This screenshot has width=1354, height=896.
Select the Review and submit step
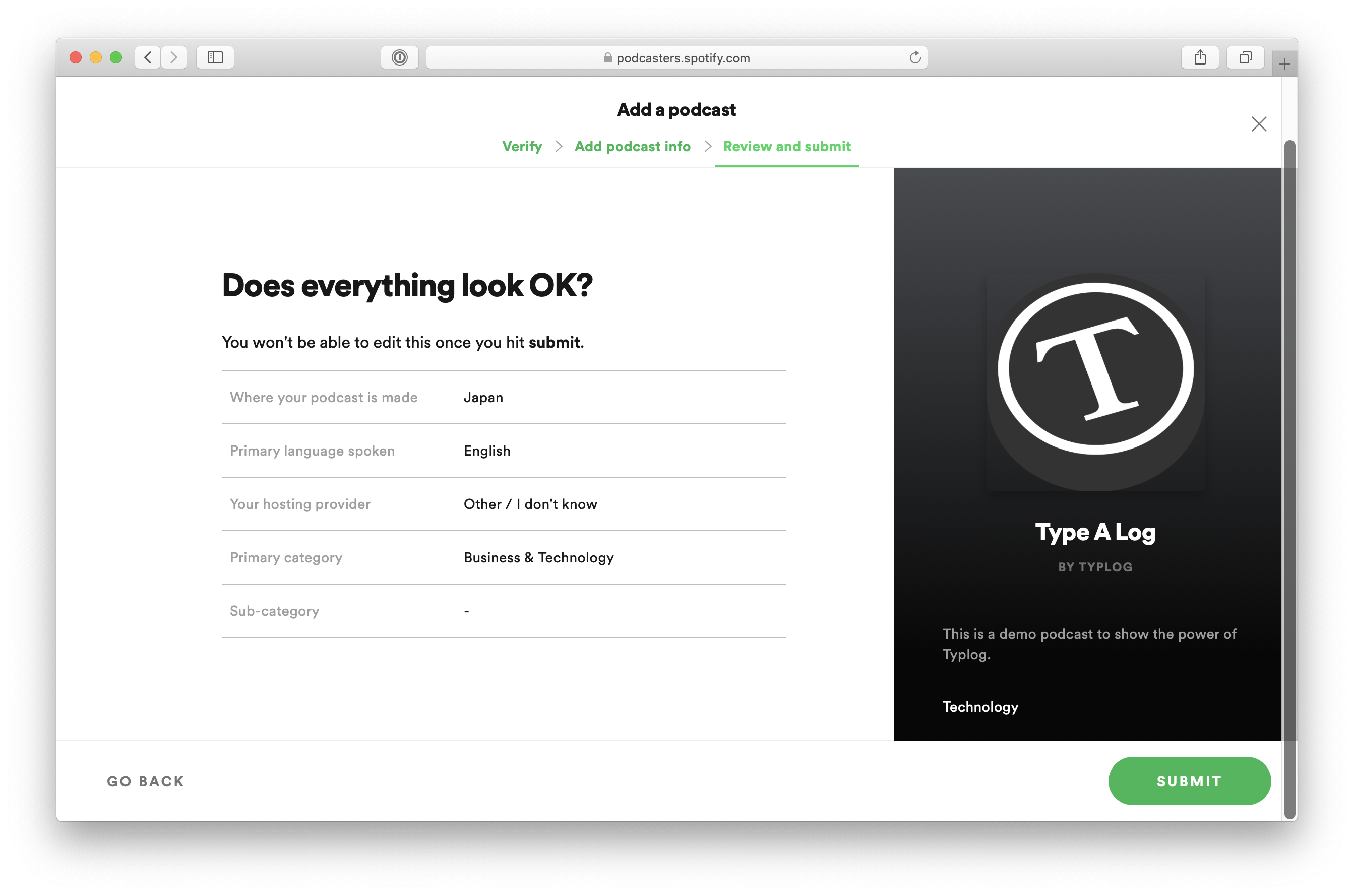pyautogui.click(x=786, y=146)
